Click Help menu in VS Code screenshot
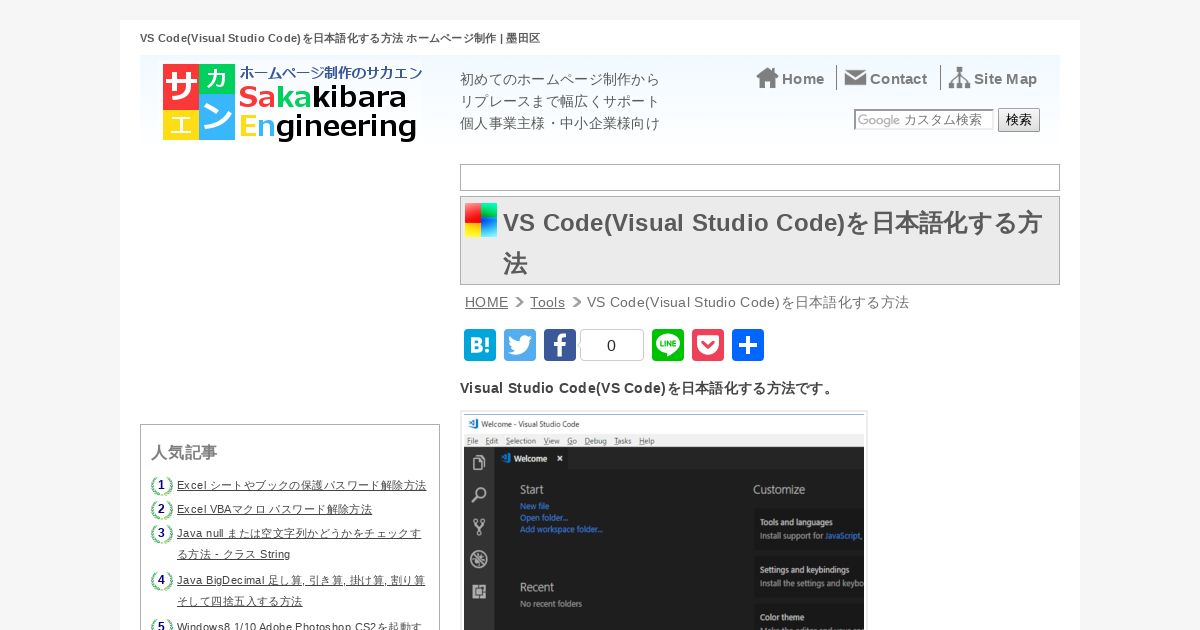Screen dimensions: 1200x630 coord(647,441)
